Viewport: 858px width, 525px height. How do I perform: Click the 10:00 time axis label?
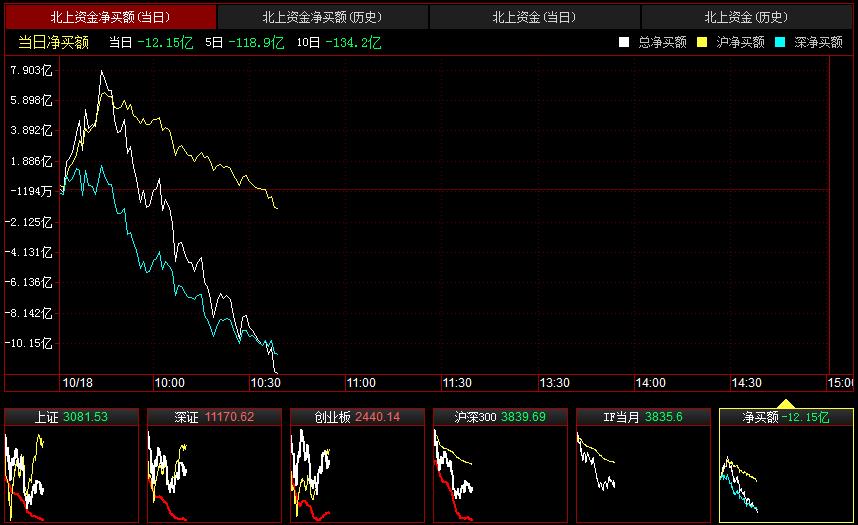tap(169, 383)
